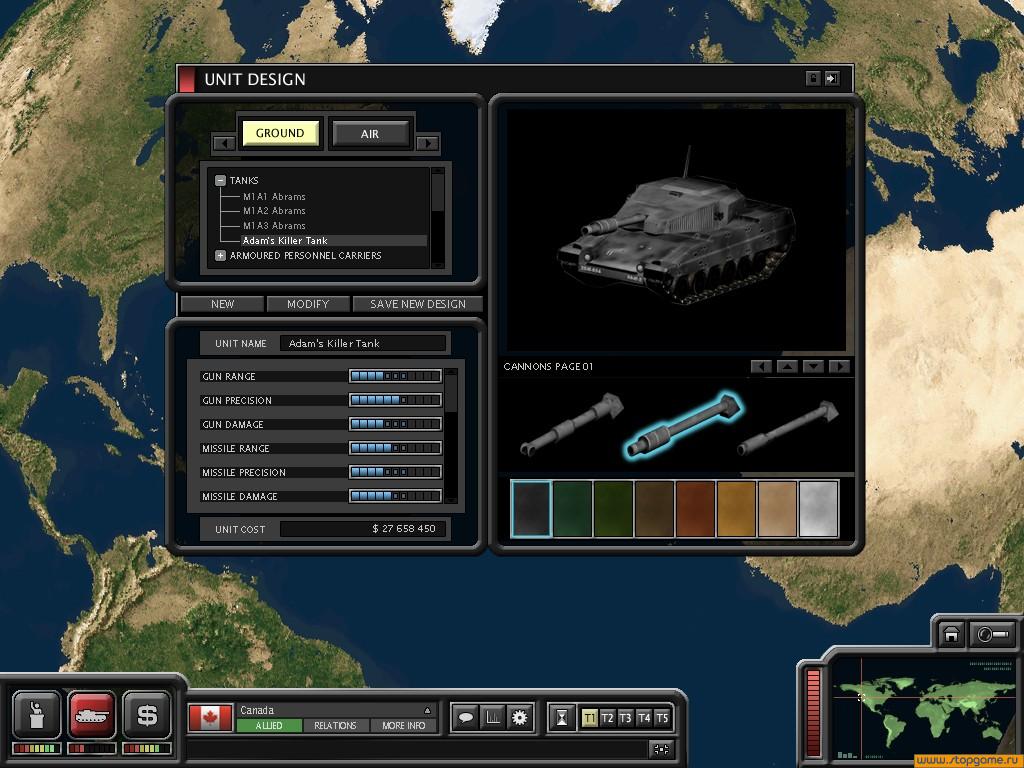Click the SAVE NEW DESIGN button
The image size is (1024, 768).
pyautogui.click(x=418, y=304)
